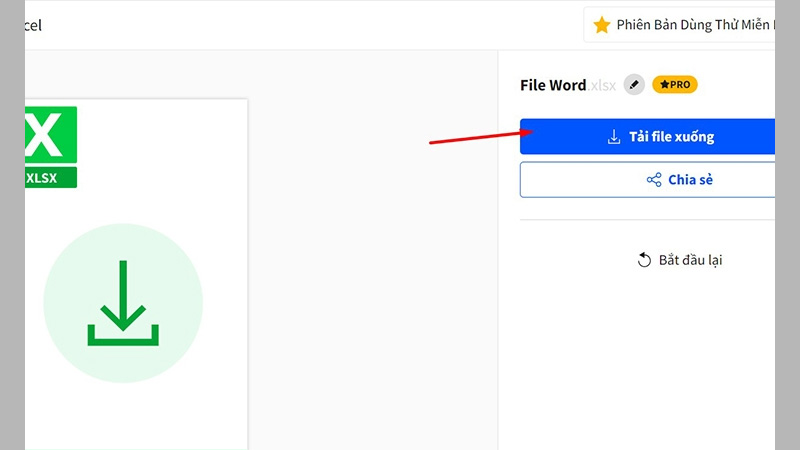Restart with the Bắt đầu lại link
This screenshot has height=450, width=800.
tap(680, 260)
